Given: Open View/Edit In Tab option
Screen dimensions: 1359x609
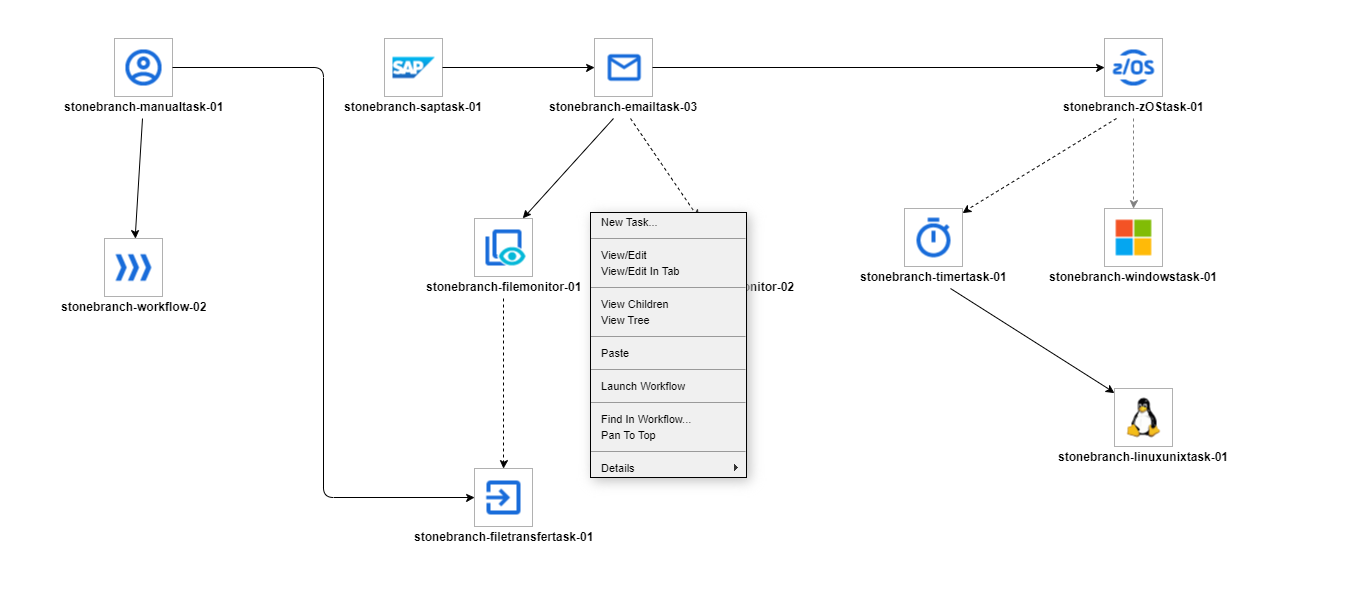Looking at the screenshot, I should tap(640, 271).
